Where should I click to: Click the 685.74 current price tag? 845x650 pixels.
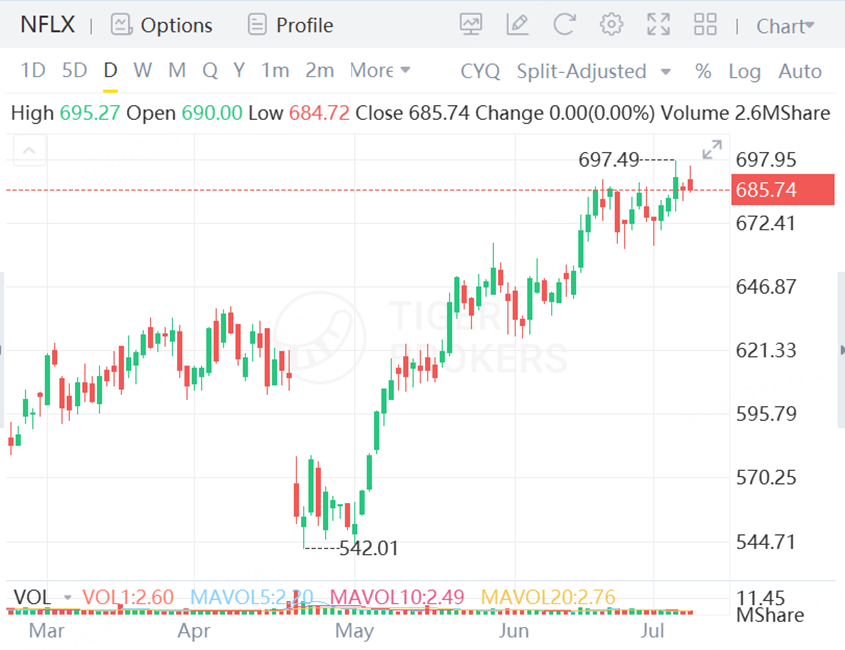pos(782,190)
